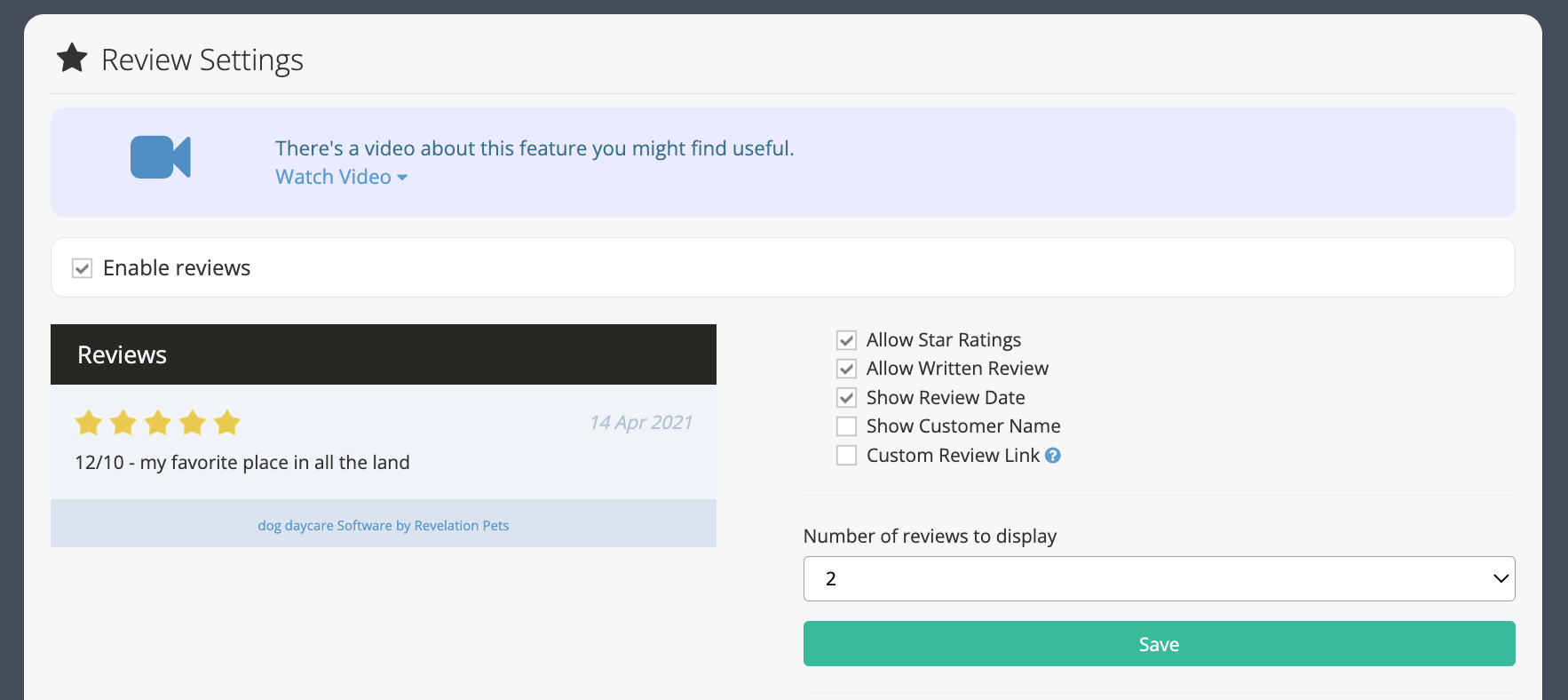
Task: Click the Number of reviews to display label
Action: 930,537
